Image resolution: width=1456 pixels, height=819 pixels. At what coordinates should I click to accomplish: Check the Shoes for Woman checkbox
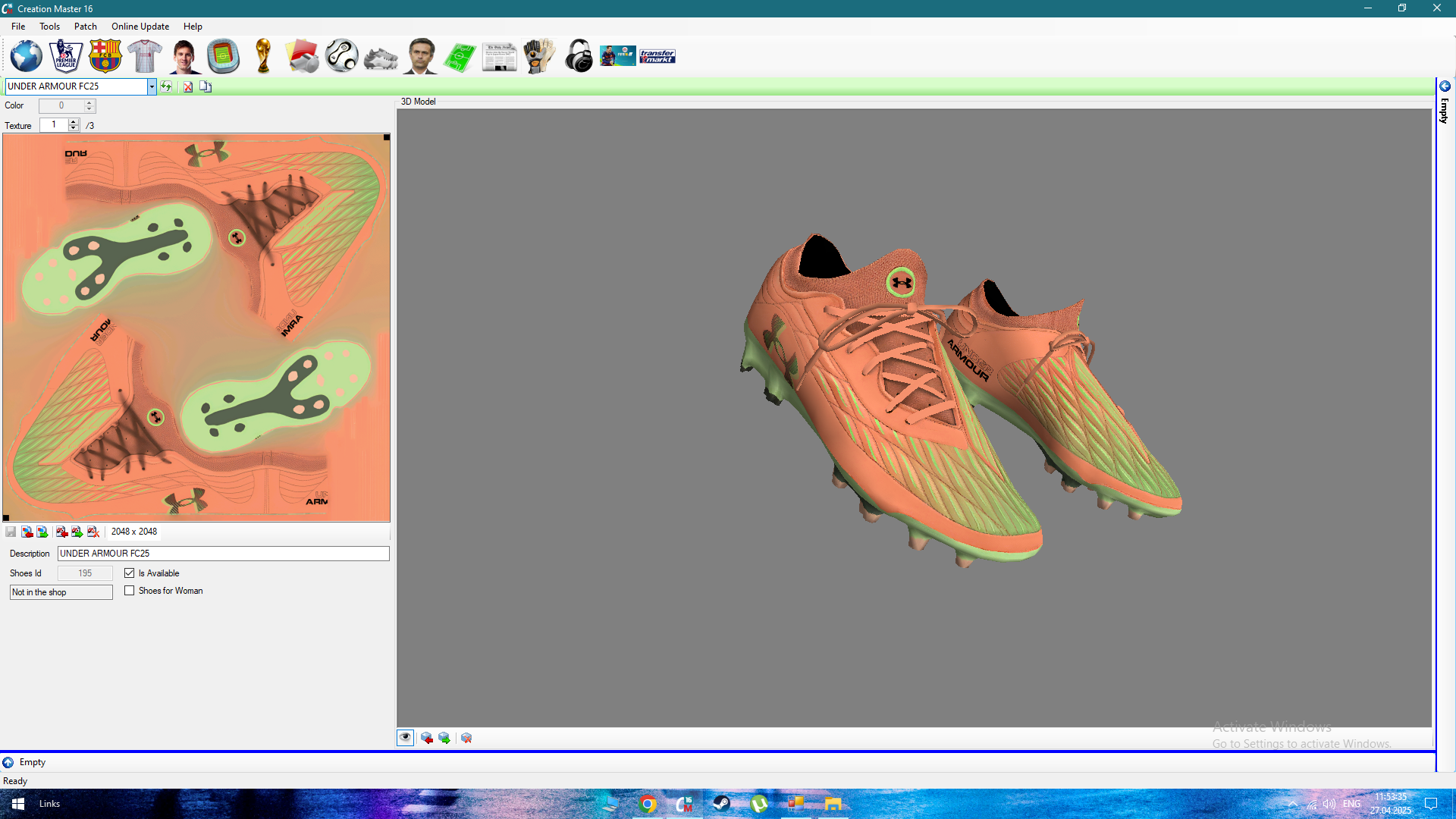(130, 591)
